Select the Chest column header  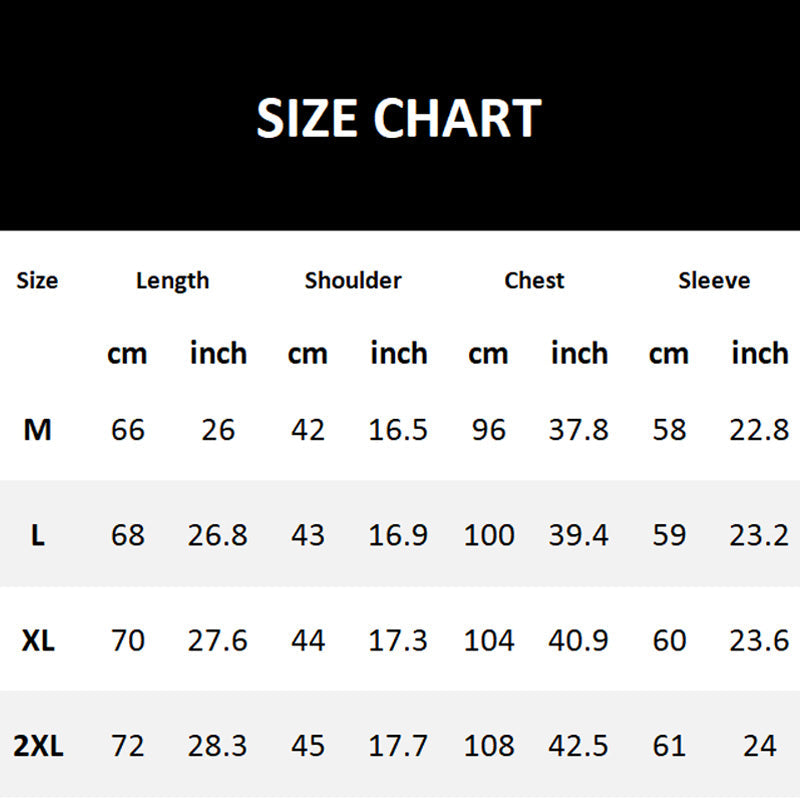coord(534,281)
